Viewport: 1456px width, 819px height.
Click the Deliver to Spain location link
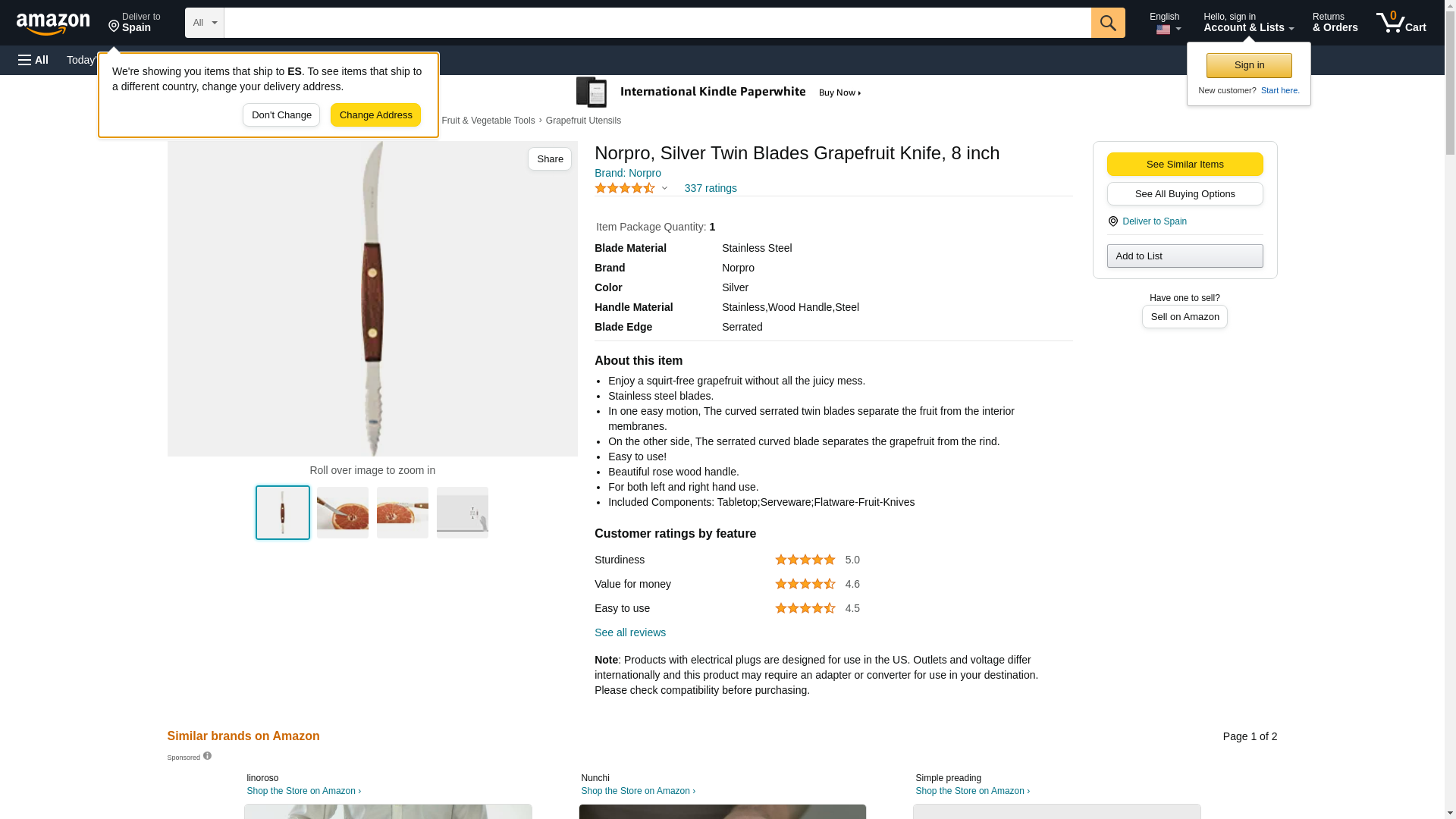1154,221
